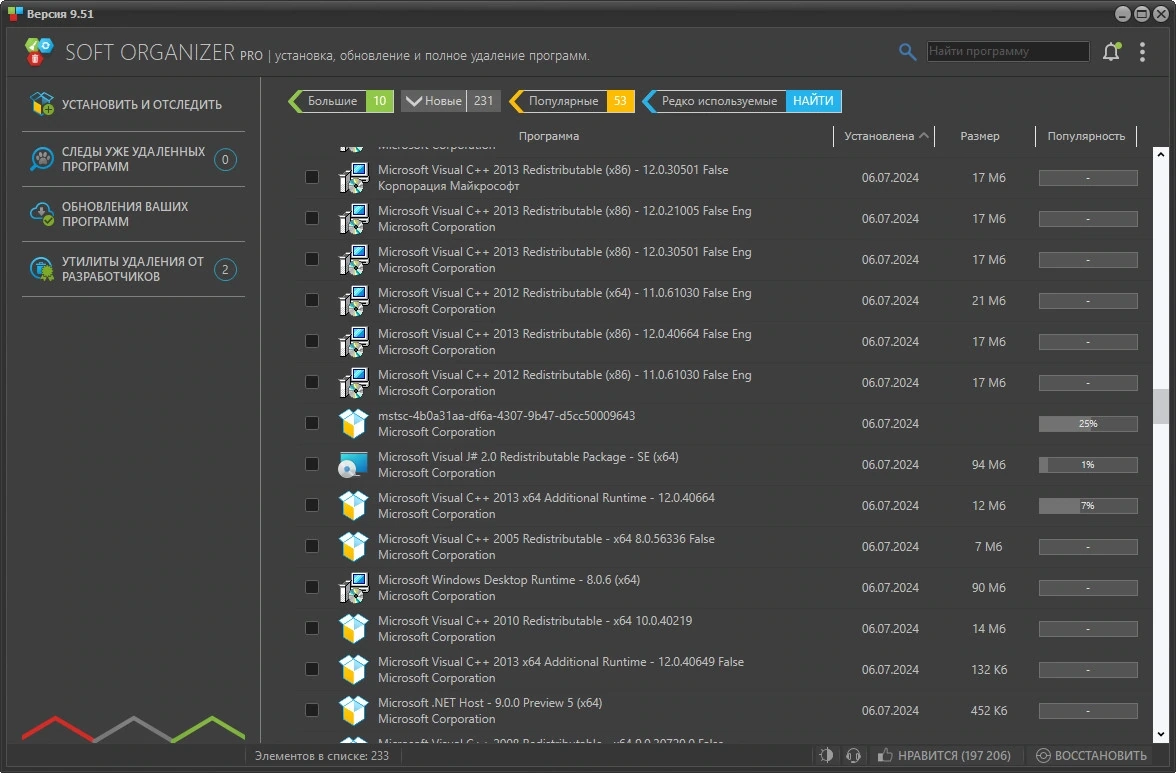Viewport: 1176px width, 773px height.
Task: Check Microsoft Windows Desktop Runtime 8.0.6
Action: click(311, 587)
